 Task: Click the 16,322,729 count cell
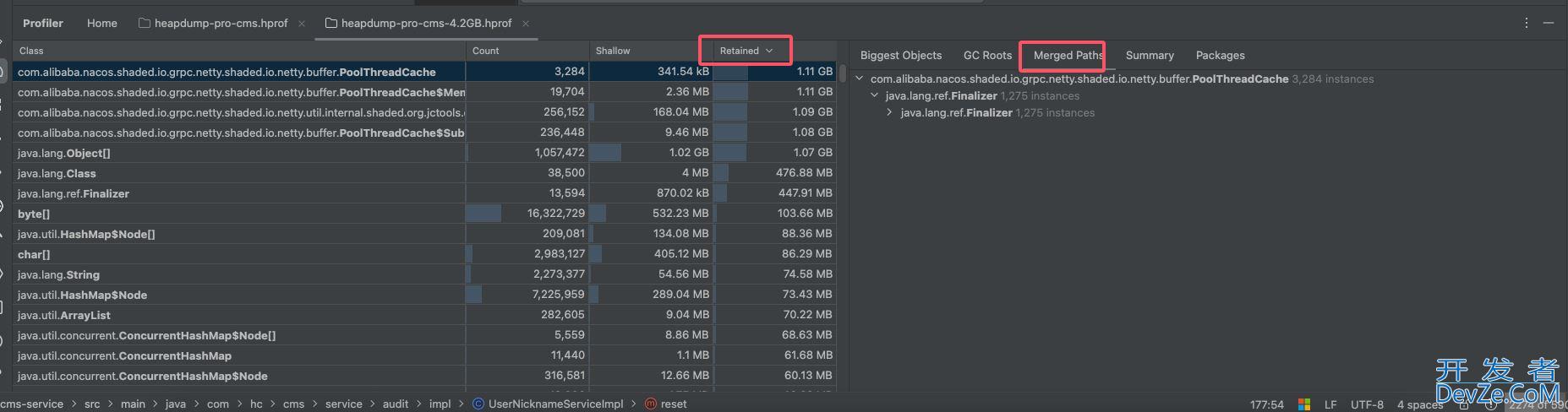tap(527, 214)
